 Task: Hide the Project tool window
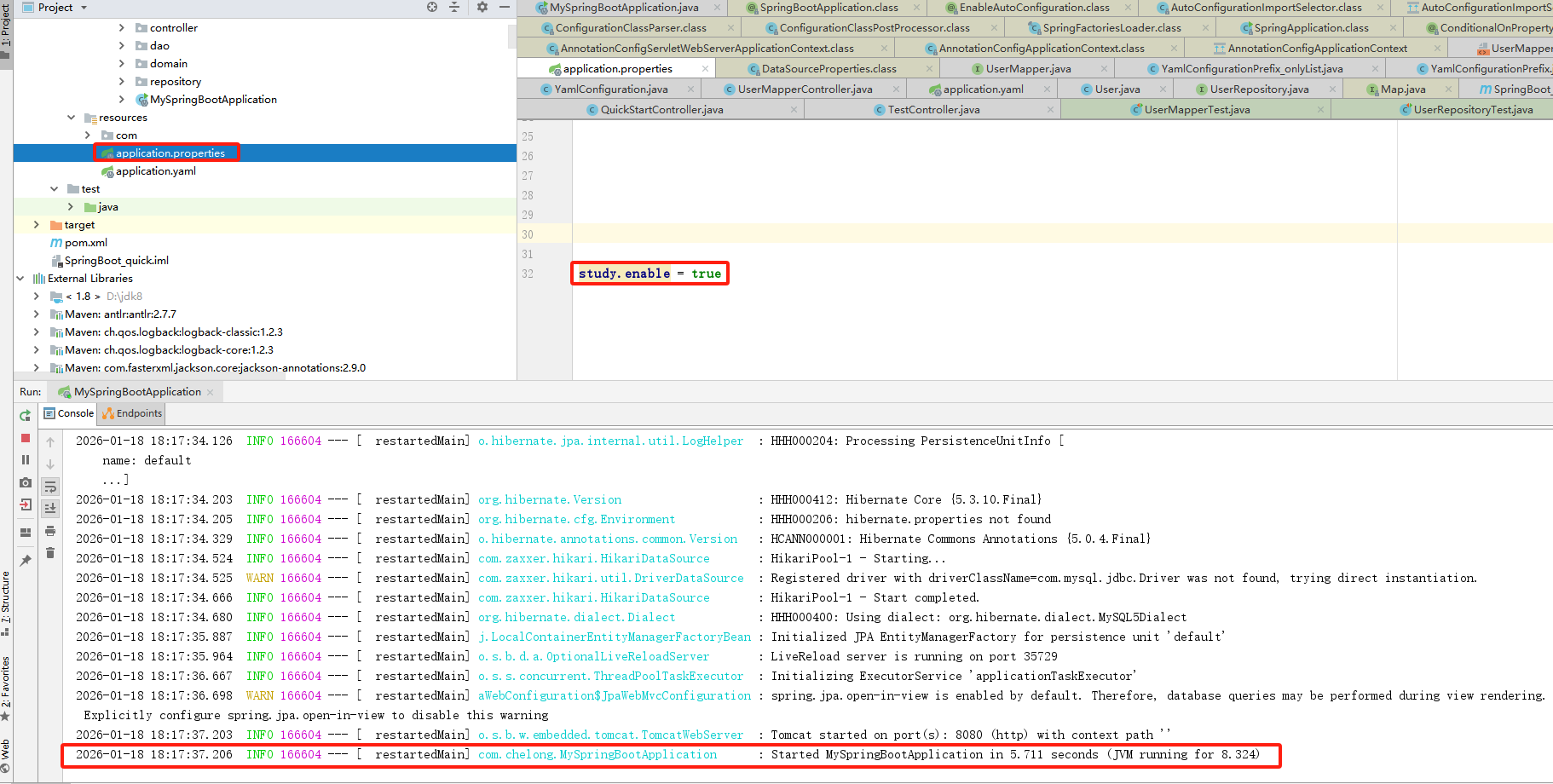click(505, 7)
